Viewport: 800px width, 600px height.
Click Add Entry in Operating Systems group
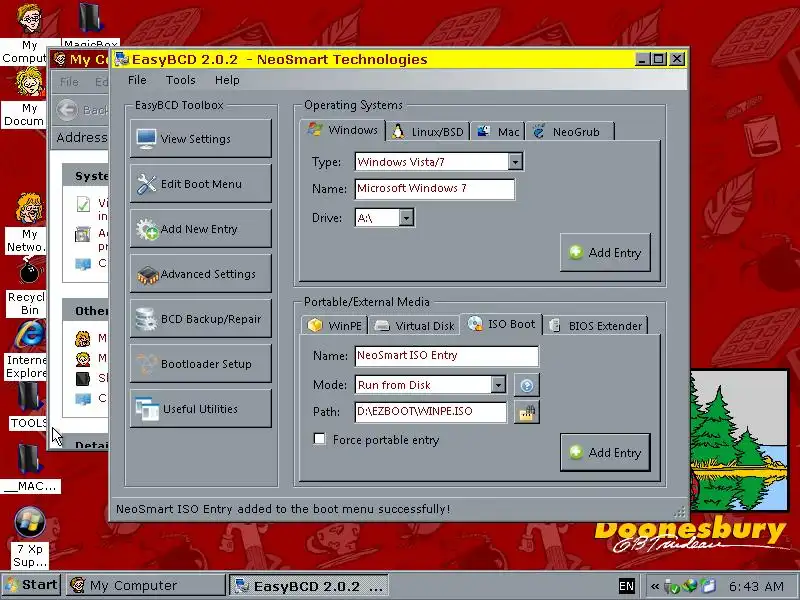605,253
